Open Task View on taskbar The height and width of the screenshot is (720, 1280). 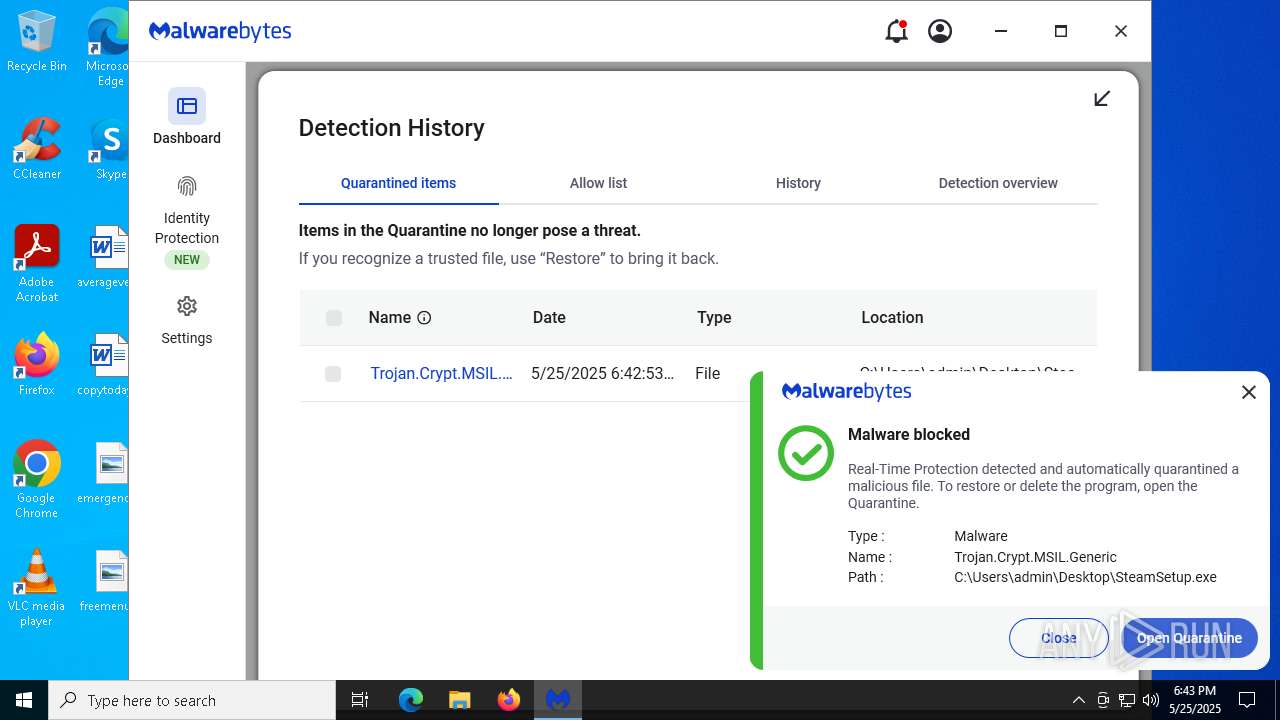click(360, 700)
